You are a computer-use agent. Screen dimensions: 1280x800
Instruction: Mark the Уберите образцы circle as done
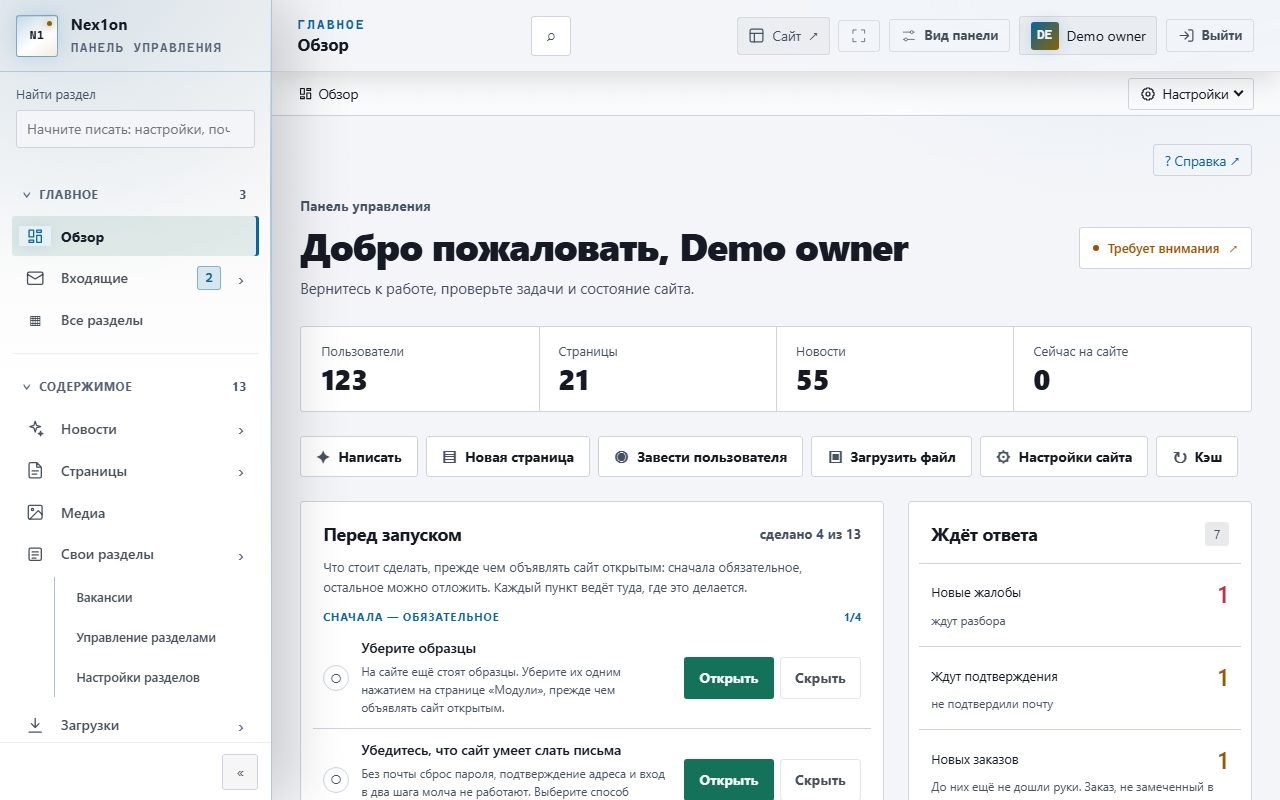click(x=336, y=678)
